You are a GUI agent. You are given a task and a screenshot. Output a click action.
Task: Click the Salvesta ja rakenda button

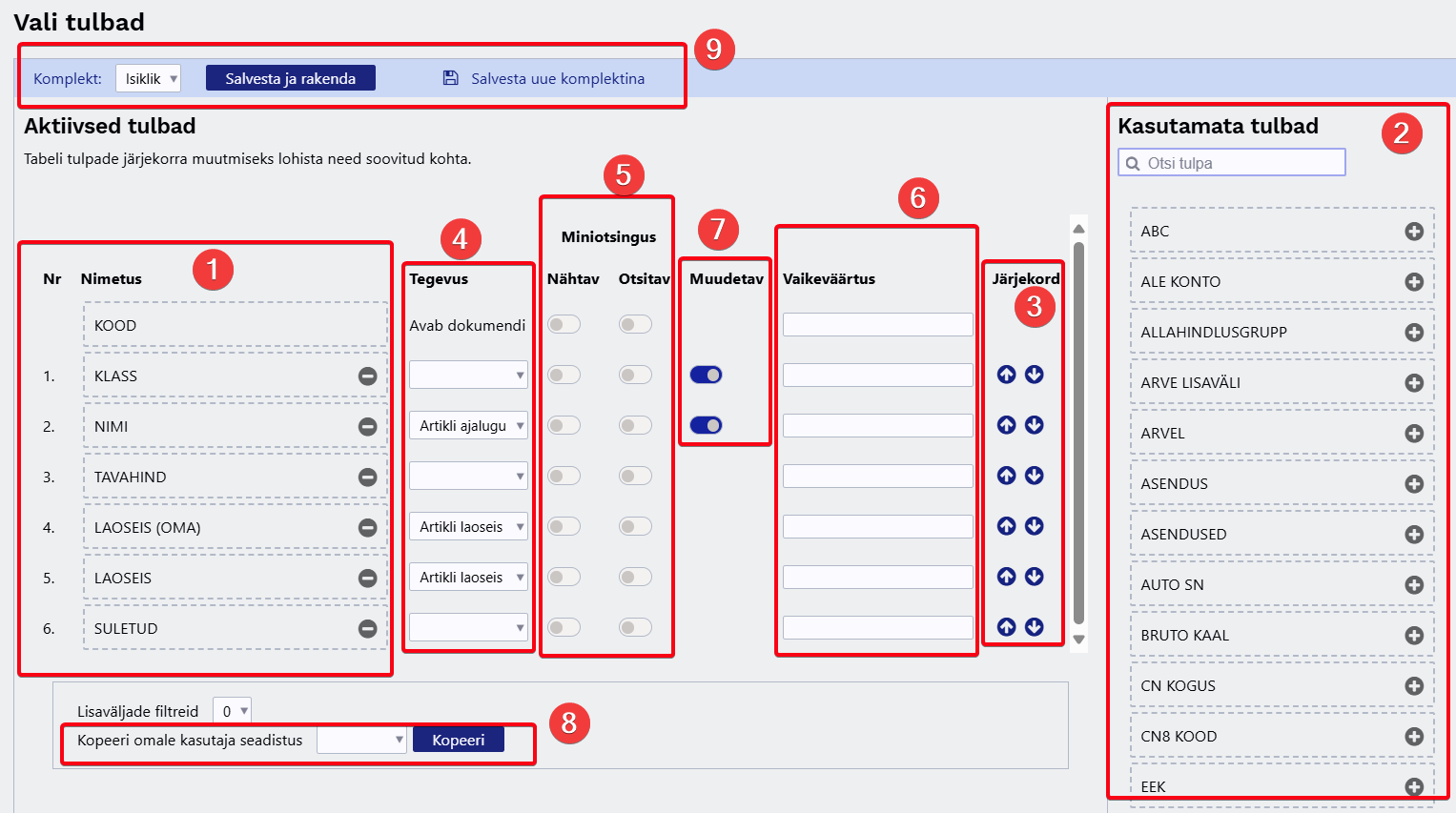[x=290, y=78]
